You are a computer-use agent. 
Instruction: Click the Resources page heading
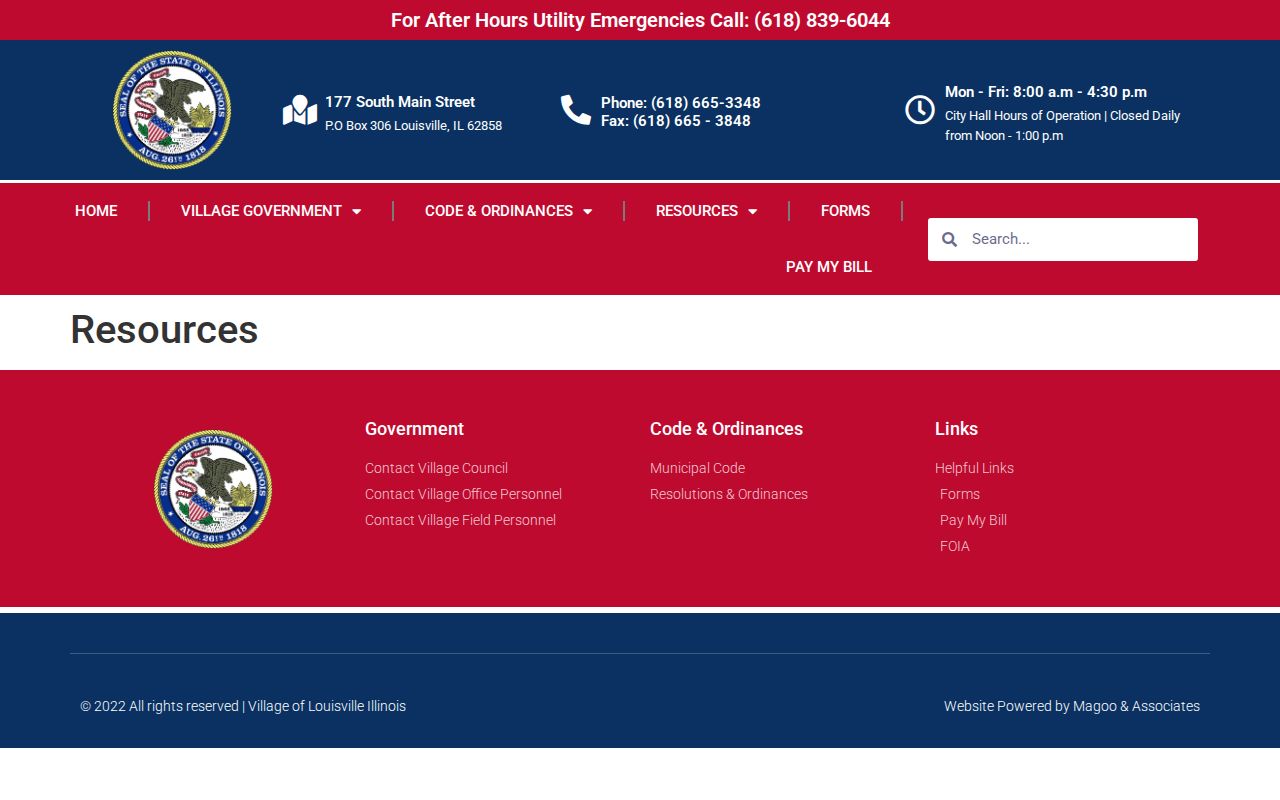coord(164,330)
